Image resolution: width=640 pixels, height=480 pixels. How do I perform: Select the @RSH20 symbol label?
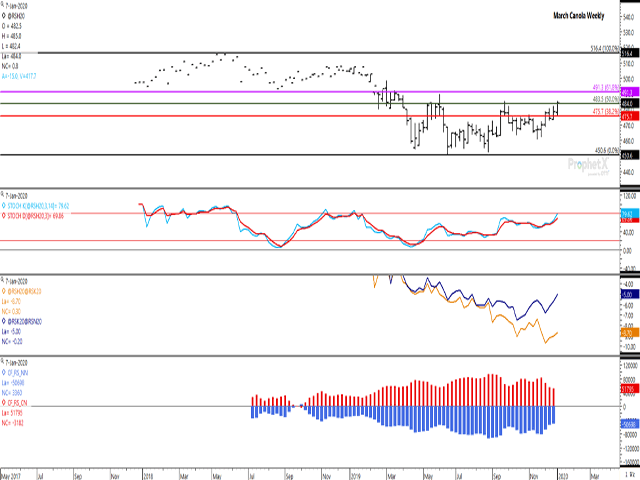(x=16, y=16)
